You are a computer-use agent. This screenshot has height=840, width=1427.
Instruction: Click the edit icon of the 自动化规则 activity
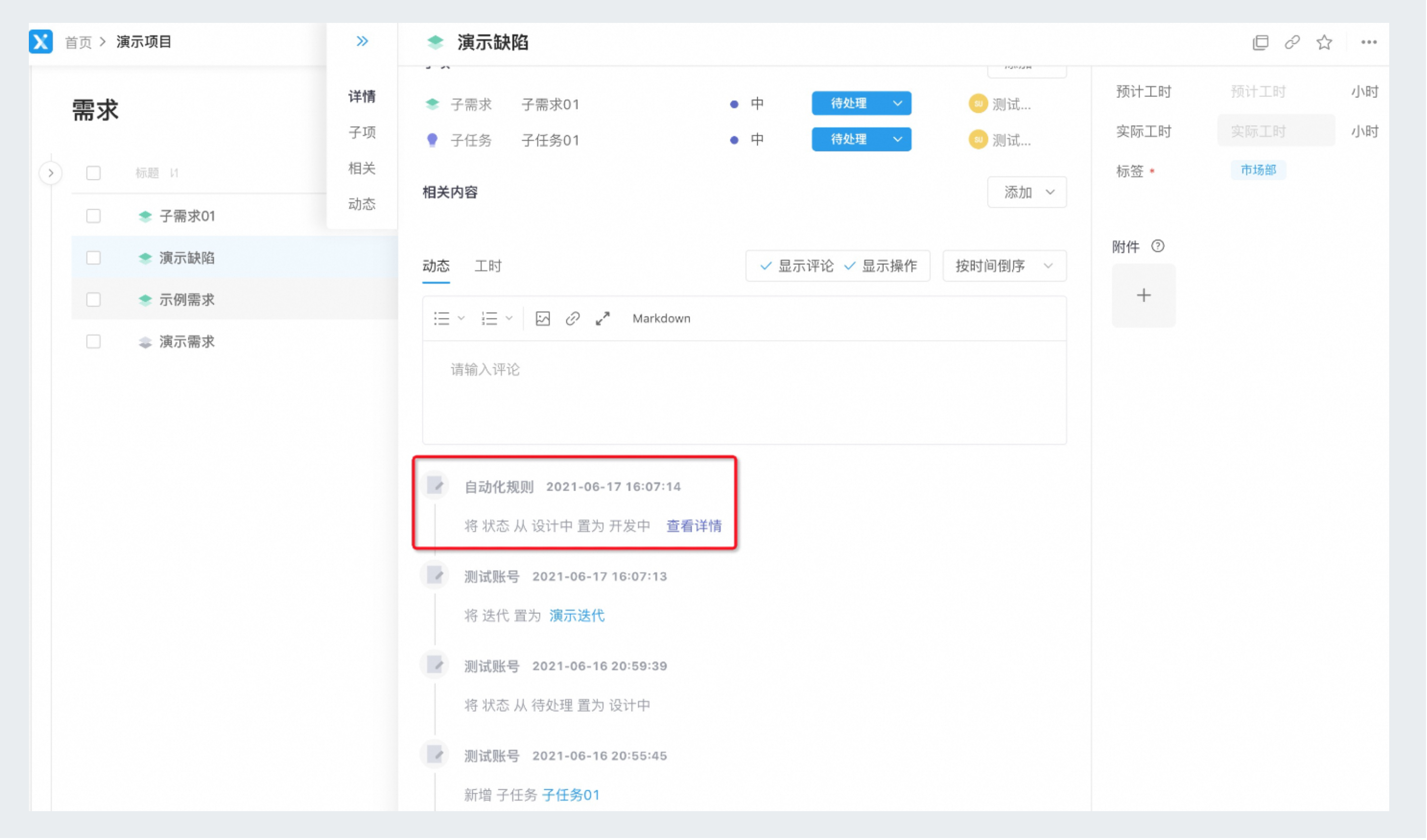pos(436,486)
